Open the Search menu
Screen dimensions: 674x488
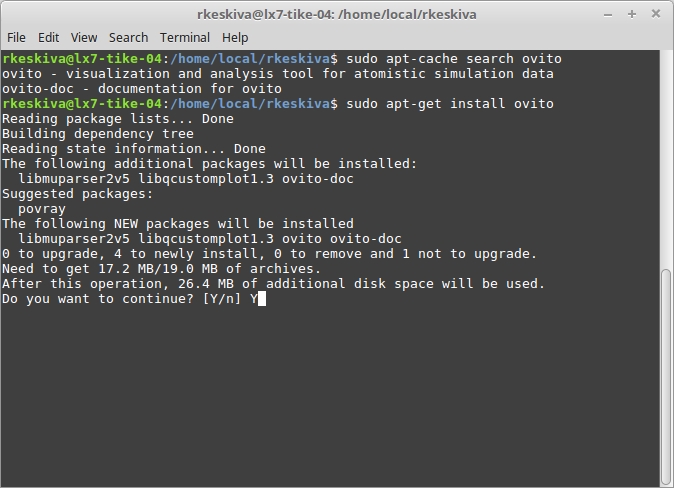(129, 38)
